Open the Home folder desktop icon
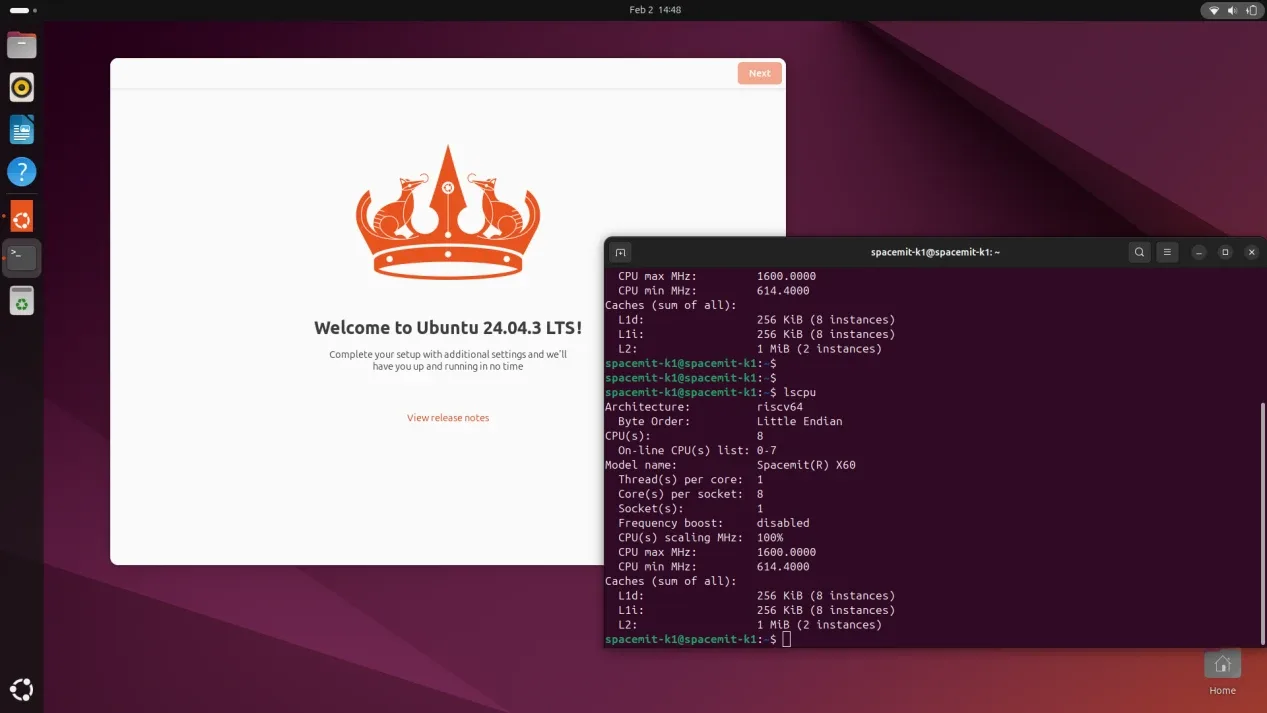The image size is (1267, 713). pyautogui.click(x=1222, y=665)
